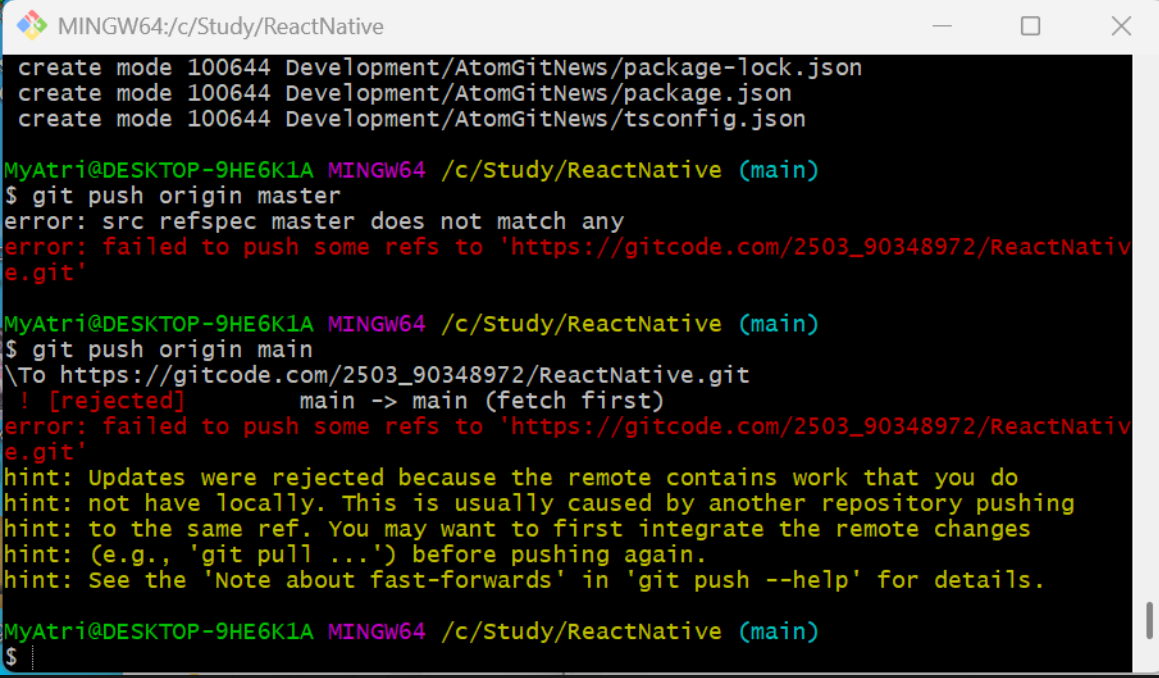Close the MINGW64 terminal window
The width and height of the screenshot is (1159, 678).
click(x=1121, y=26)
